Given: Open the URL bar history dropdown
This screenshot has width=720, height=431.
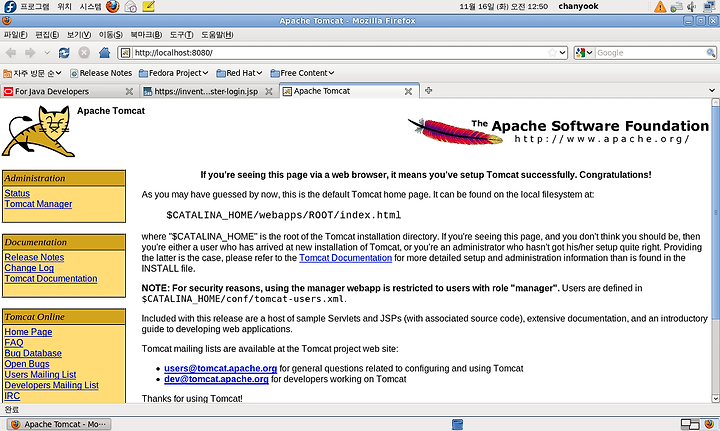Looking at the screenshot, I should (562, 53).
